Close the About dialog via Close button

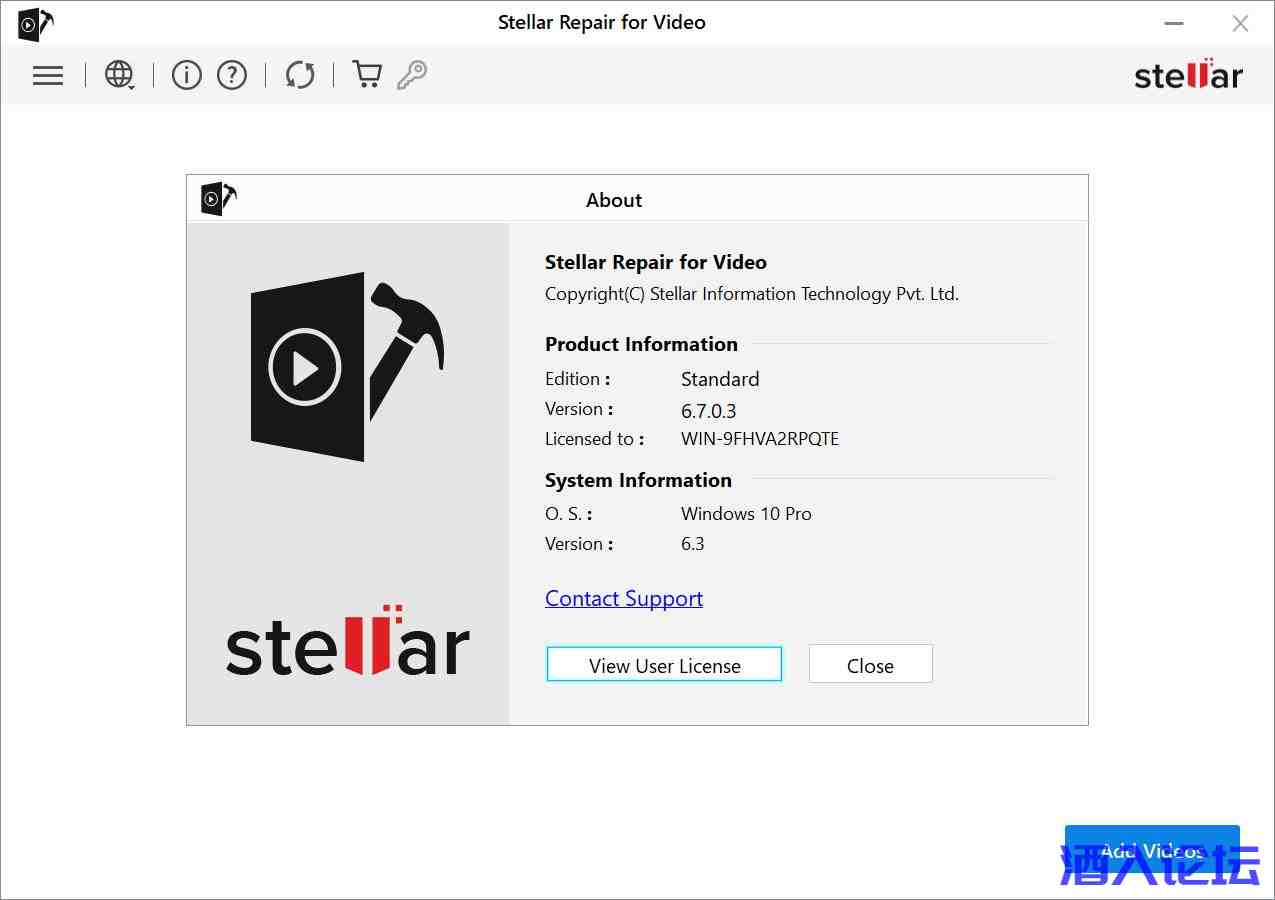click(x=870, y=664)
